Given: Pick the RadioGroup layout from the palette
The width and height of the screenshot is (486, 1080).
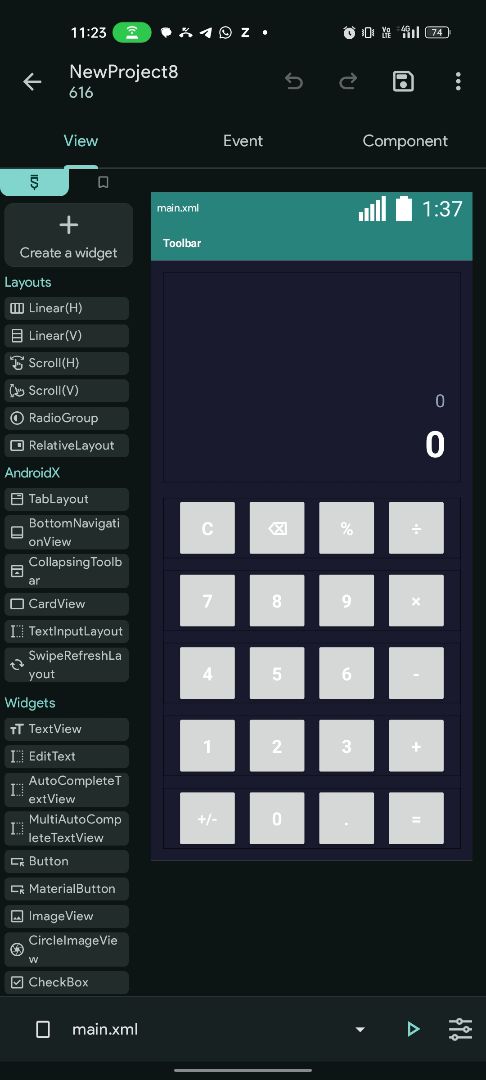Looking at the screenshot, I should (x=67, y=418).
